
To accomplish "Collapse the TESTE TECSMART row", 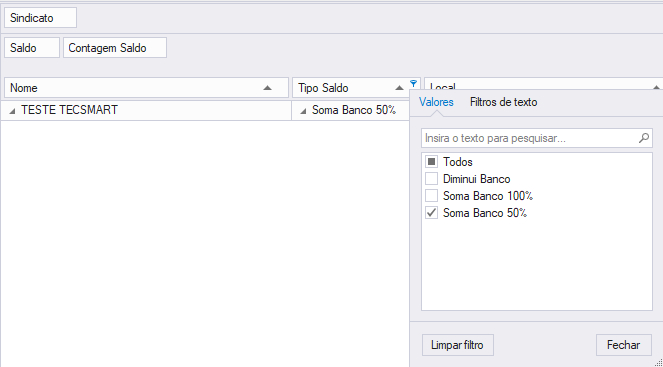I will pos(12,111).
